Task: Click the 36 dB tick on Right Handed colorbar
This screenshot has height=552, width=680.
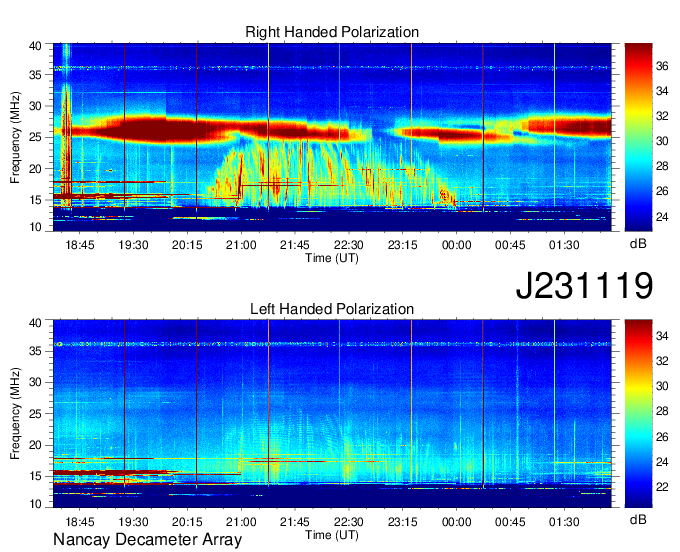Action: coord(662,66)
